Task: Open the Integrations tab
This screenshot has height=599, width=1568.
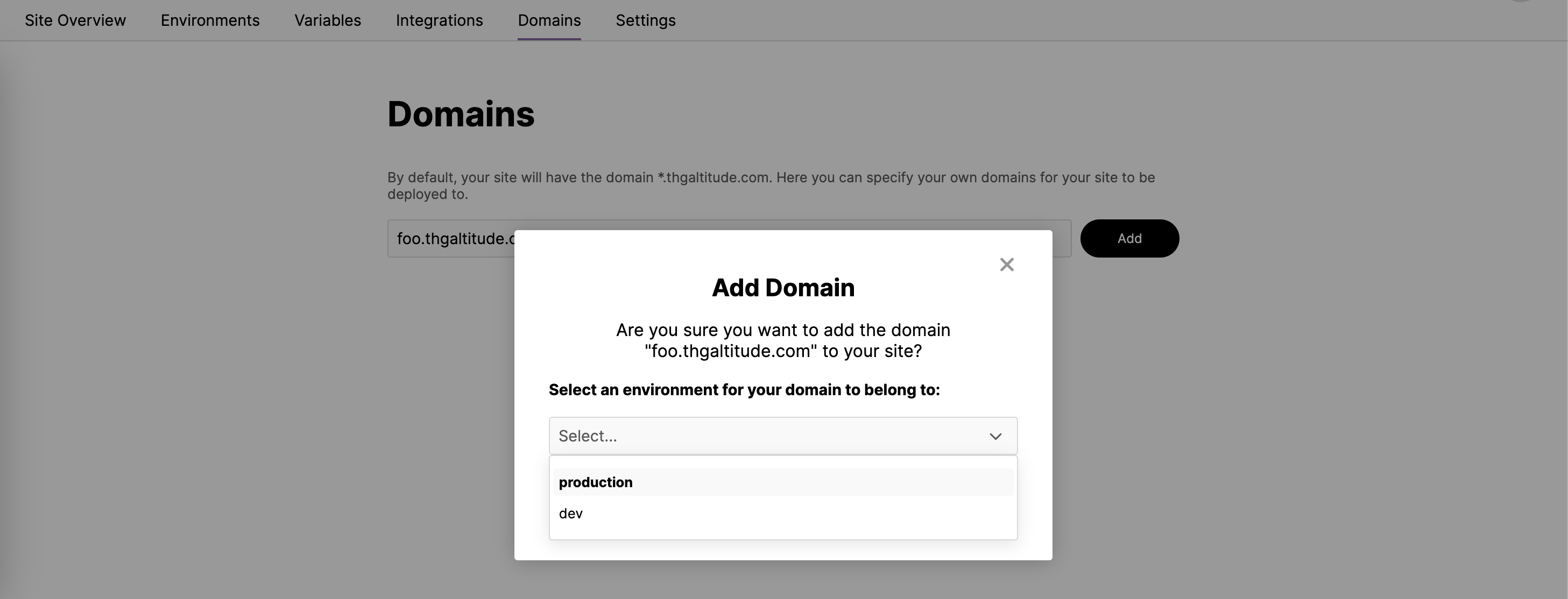Action: (x=440, y=20)
